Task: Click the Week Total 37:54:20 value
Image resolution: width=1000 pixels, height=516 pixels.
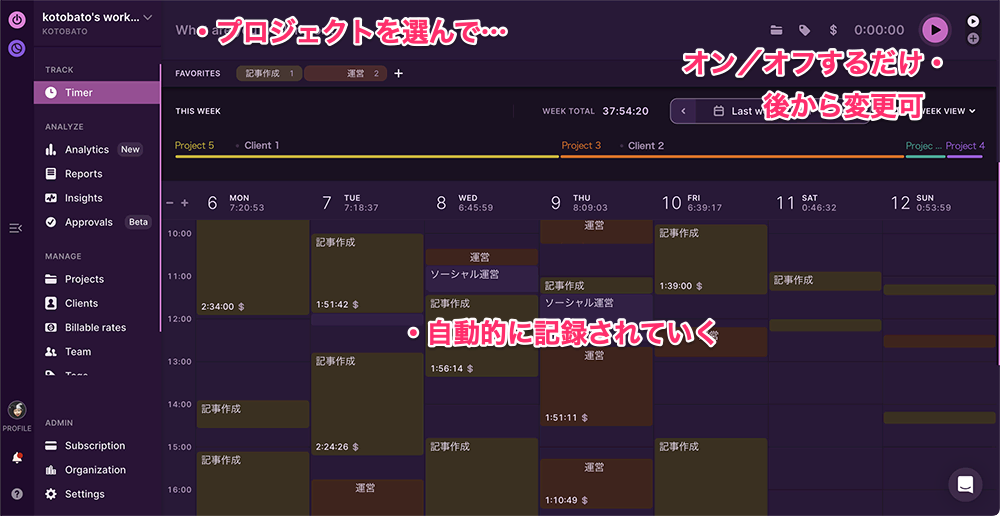Action: click(626, 111)
